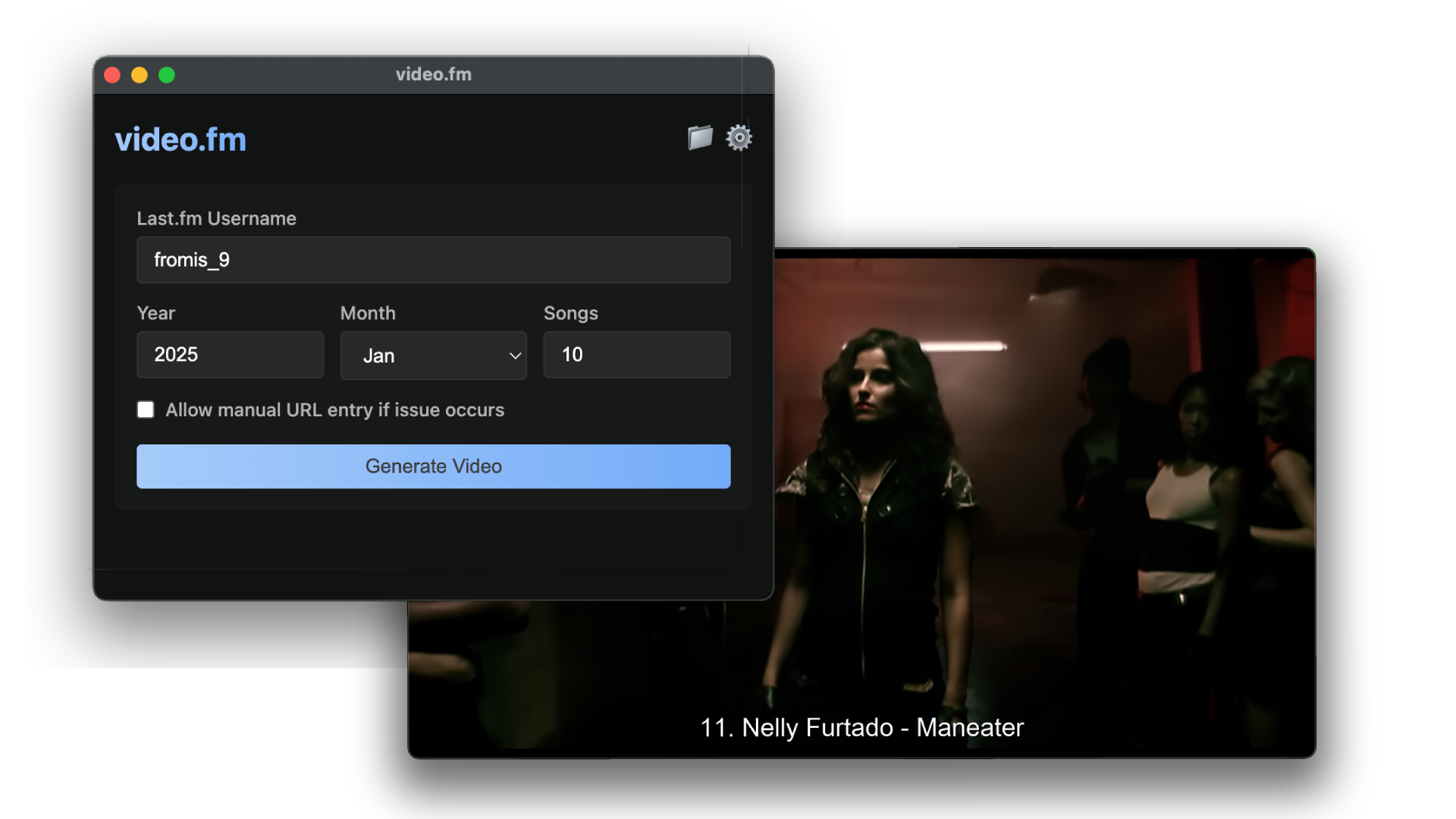This screenshot has height=819, width=1456.
Task: Click the video.fm title bar
Action: click(433, 74)
